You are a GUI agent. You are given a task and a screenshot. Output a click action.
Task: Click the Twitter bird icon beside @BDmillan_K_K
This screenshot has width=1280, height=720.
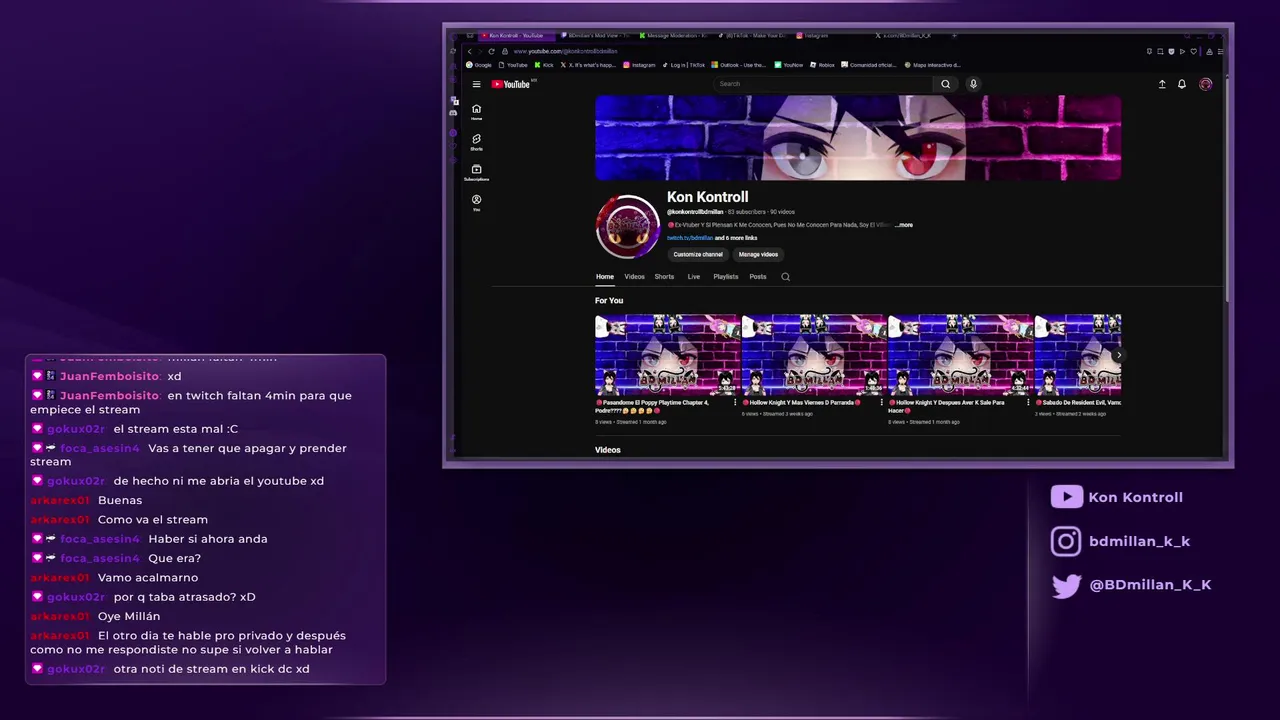coord(1066,585)
